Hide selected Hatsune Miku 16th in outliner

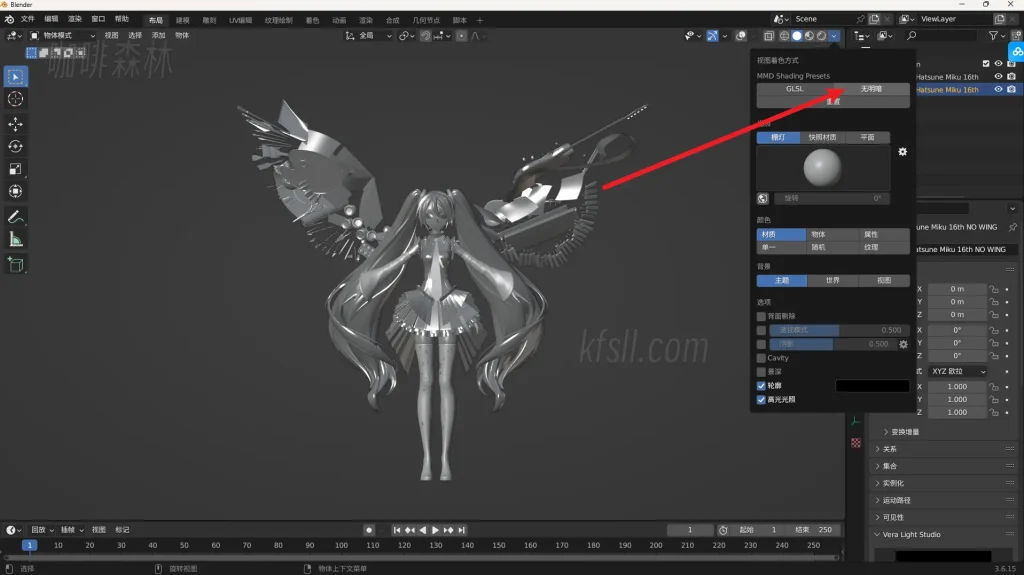coord(998,89)
